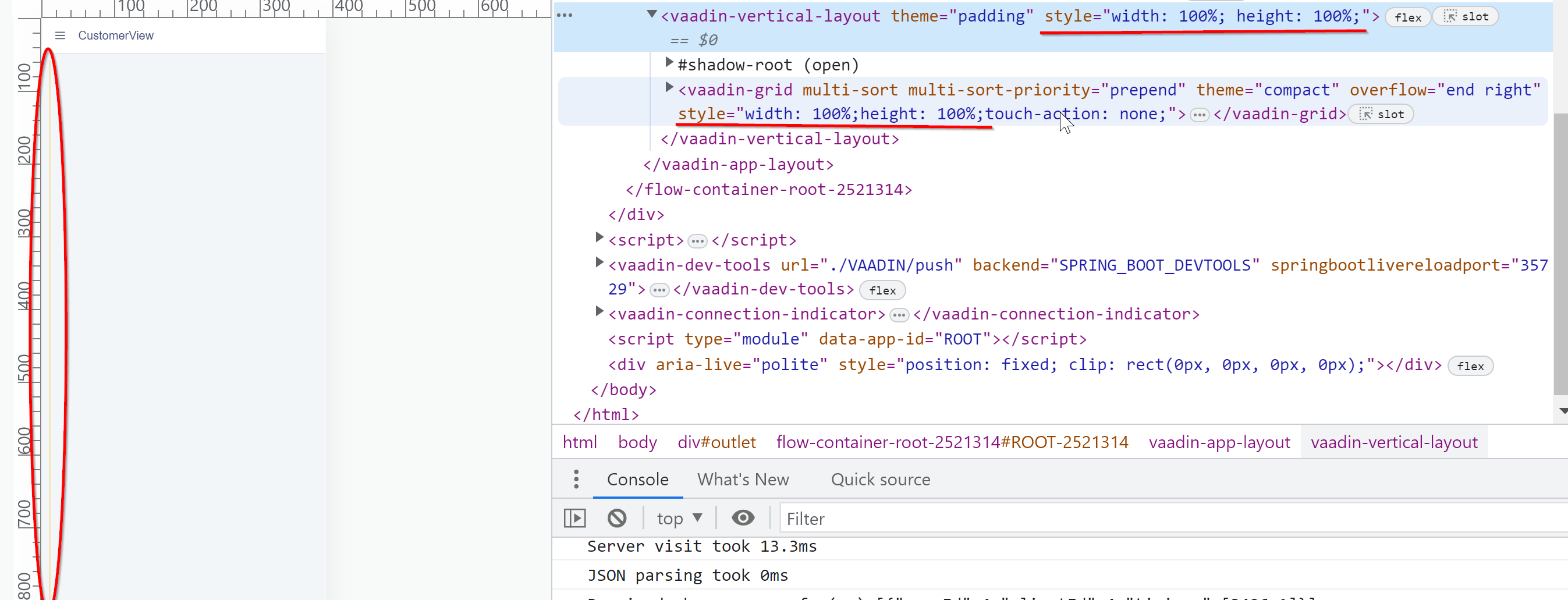Collapse the vaadin-vertical-layout node
Image resolution: width=1568 pixels, height=600 pixels.
coord(651,14)
